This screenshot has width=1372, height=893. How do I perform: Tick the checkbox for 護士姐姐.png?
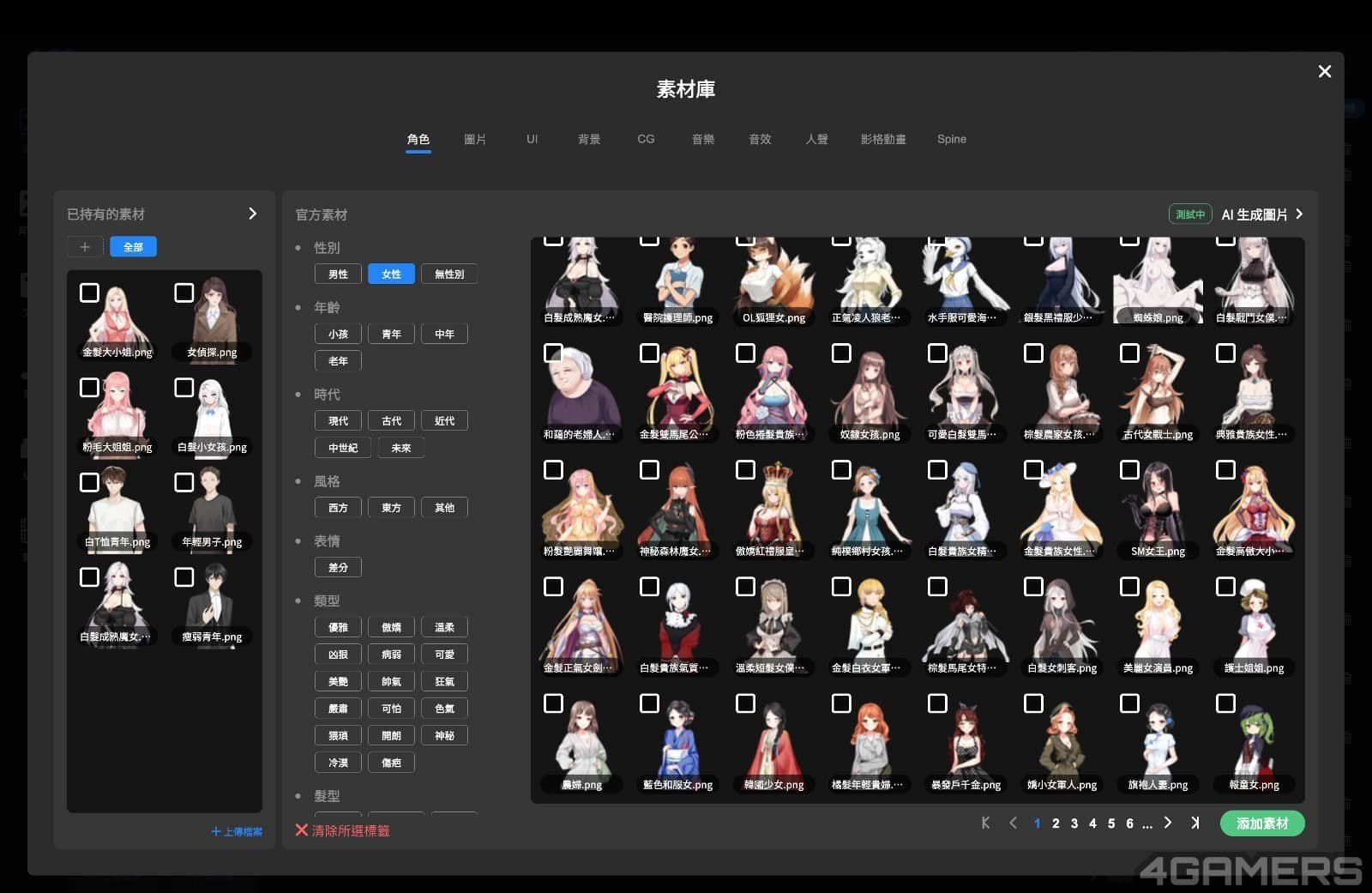click(1225, 587)
